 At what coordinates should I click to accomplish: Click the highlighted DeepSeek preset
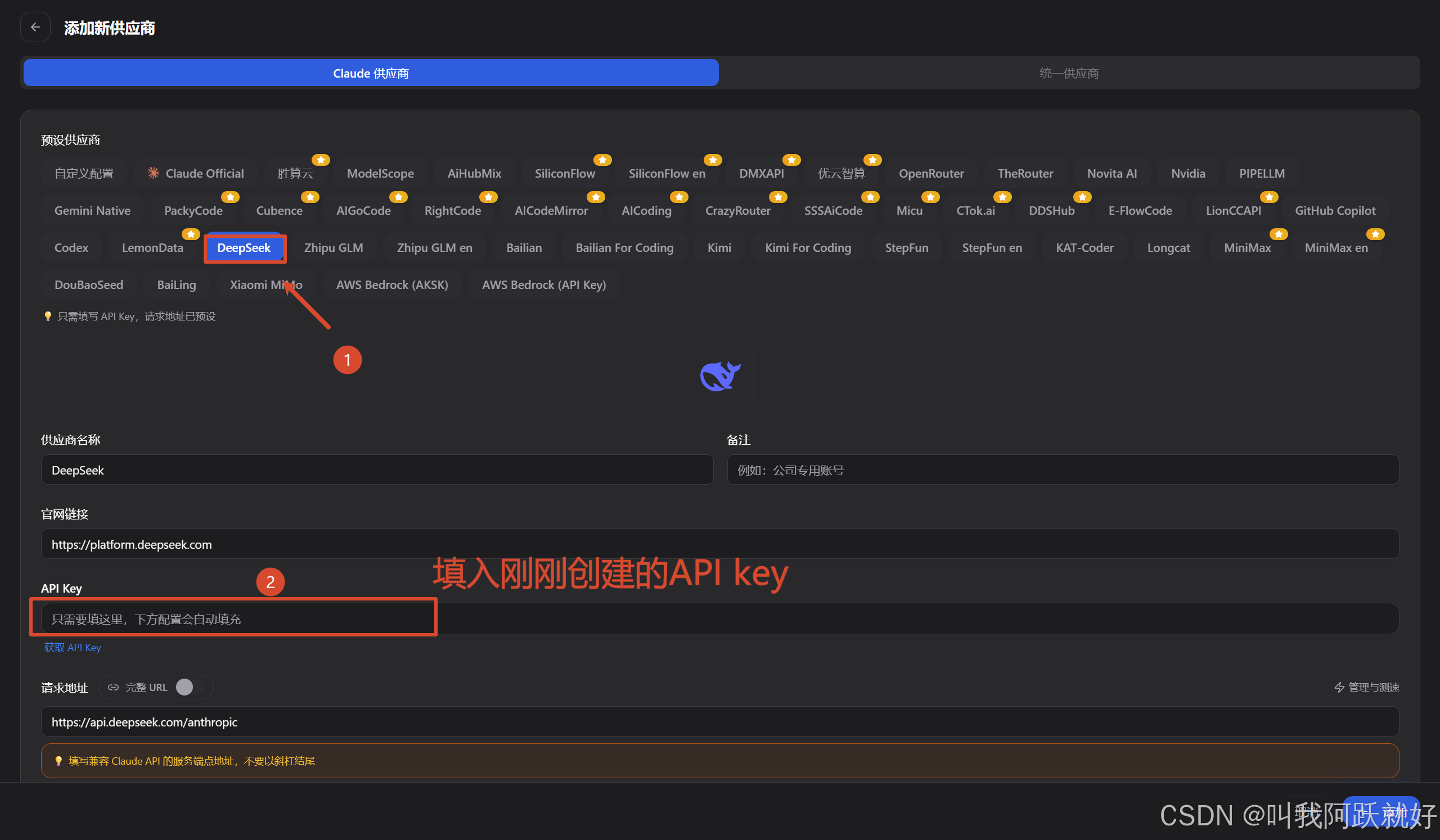point(244,247)
